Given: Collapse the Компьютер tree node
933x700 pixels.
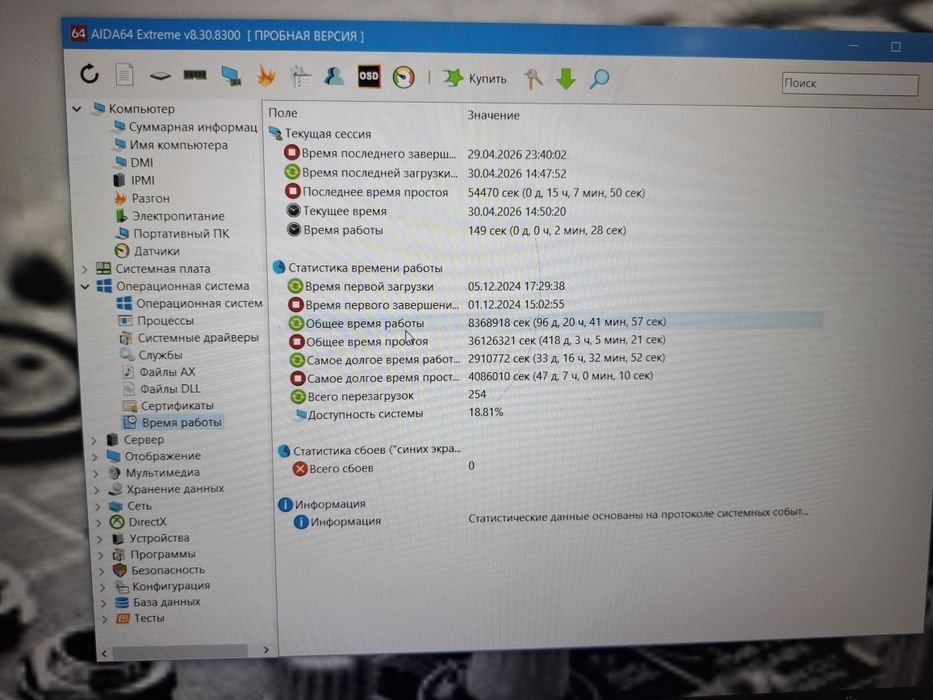Looking at the screenshot, I should [77, 108].
